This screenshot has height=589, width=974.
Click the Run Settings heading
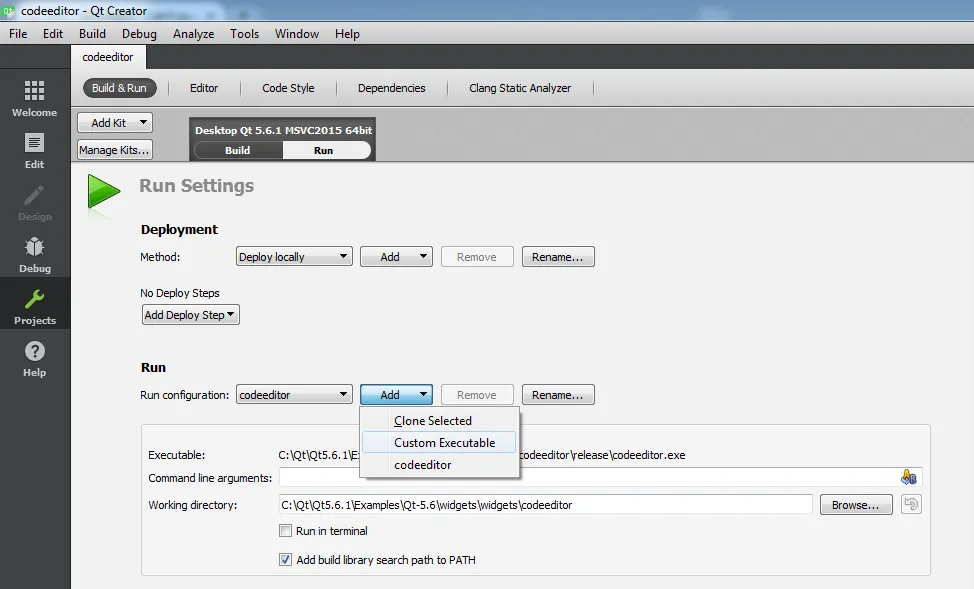click(x=196, y=185)
